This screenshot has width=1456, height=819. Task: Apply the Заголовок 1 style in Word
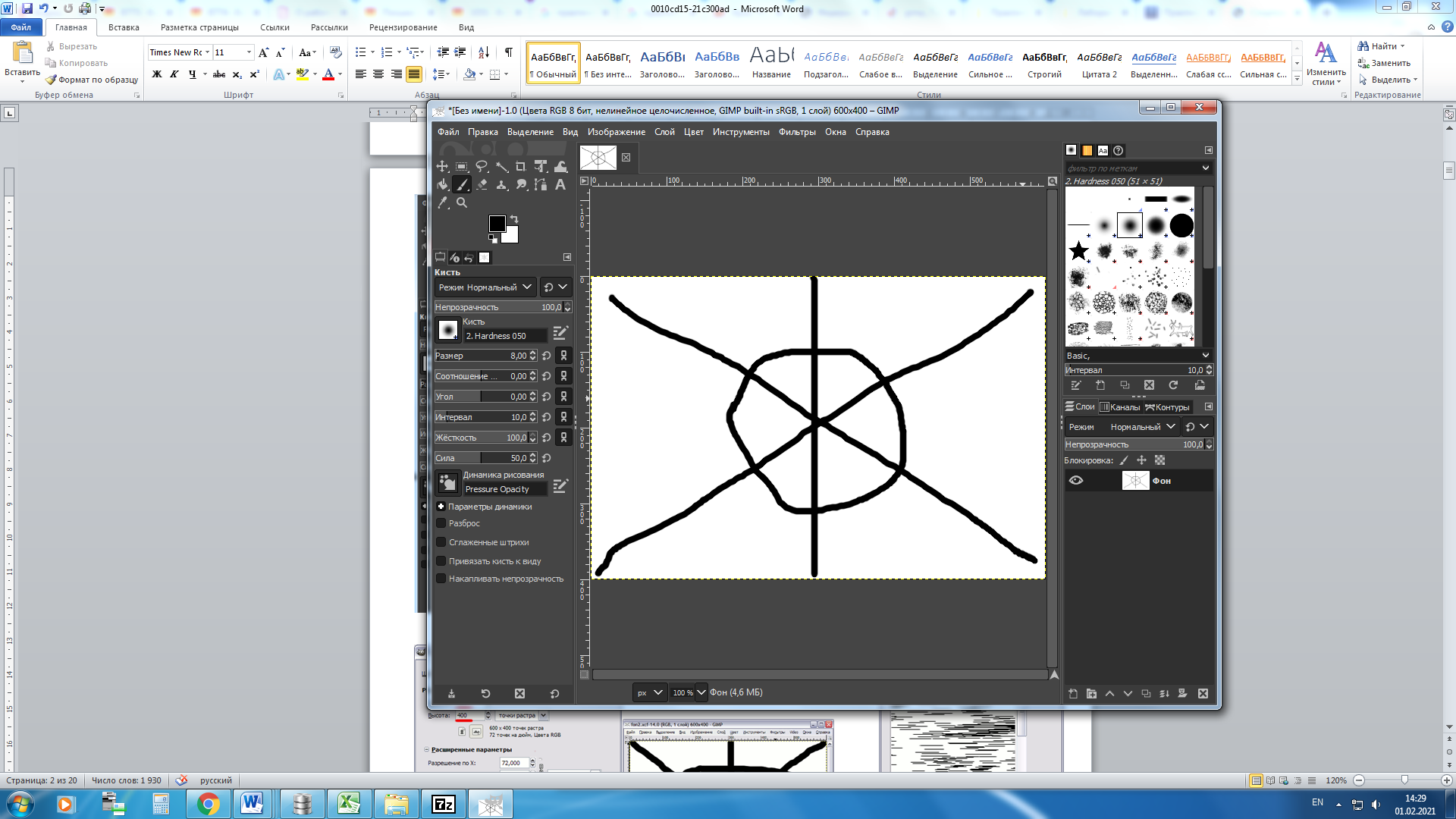point(662,62)
